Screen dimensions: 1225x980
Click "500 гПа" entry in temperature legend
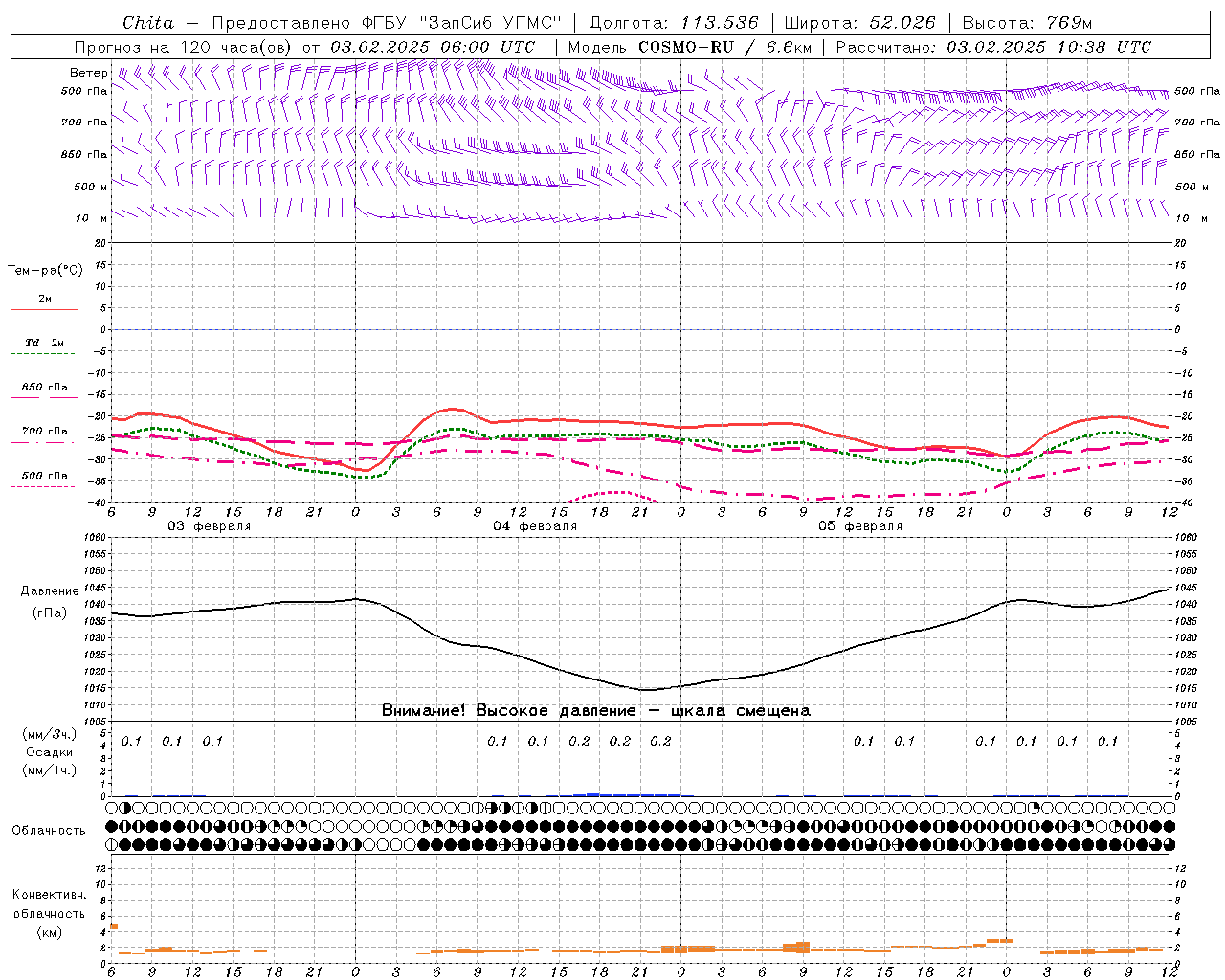pyautogui.click(x=45, y=475)
